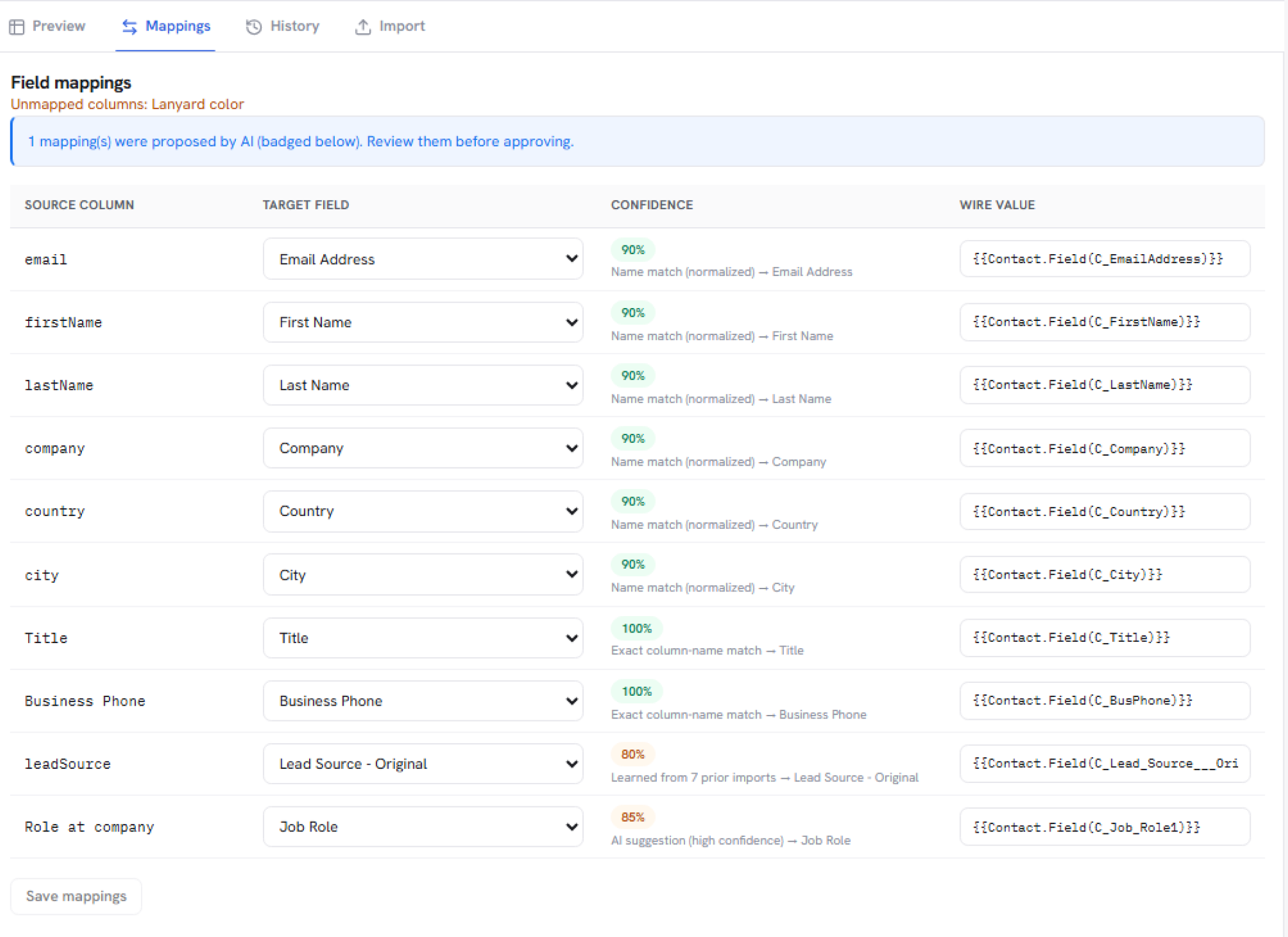Click the 'leadSource' source column cell

pyautogui.click(x=68, y=764)
